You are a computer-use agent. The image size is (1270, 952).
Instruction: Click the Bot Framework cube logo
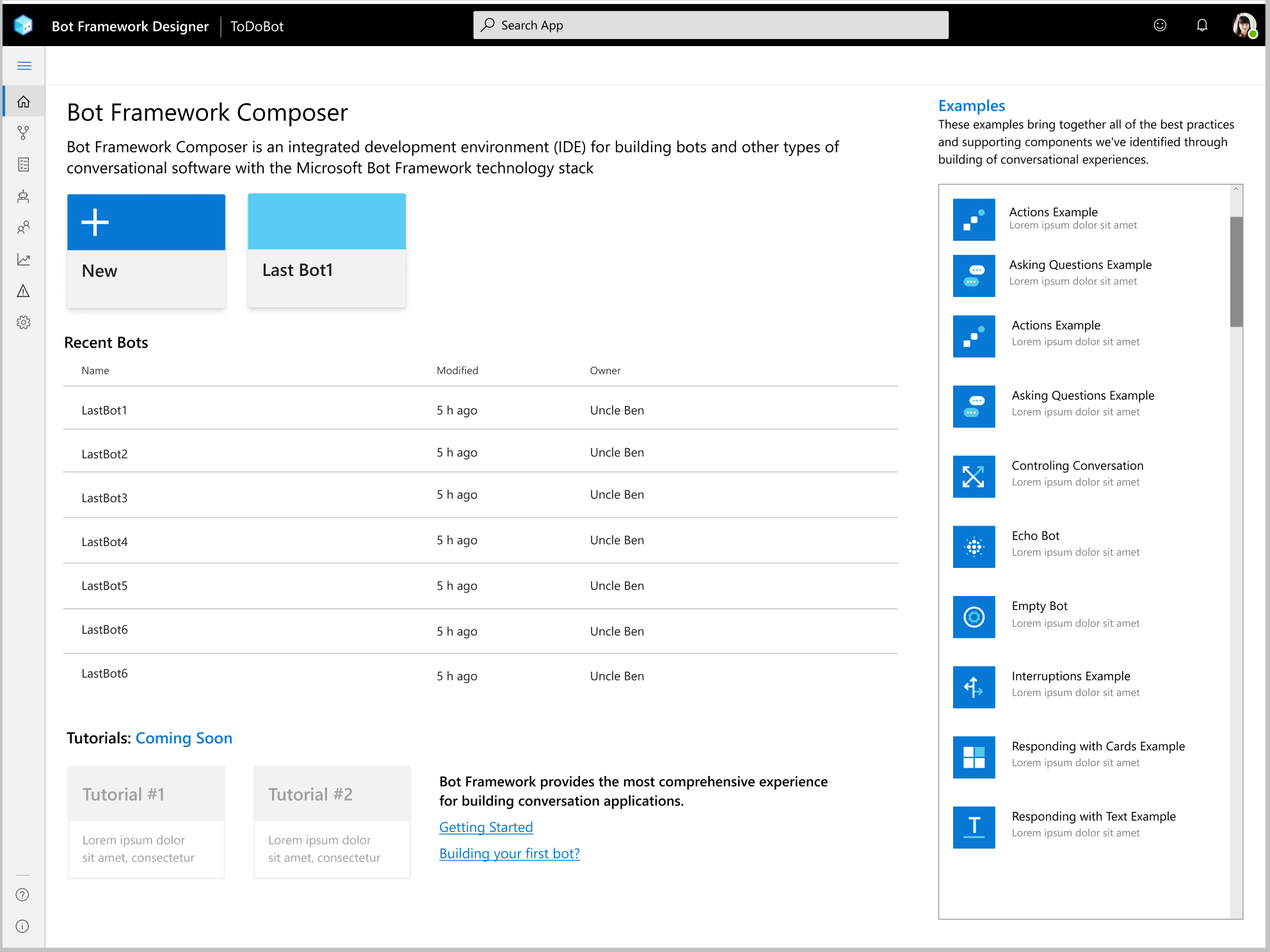(x=24, y=26)
